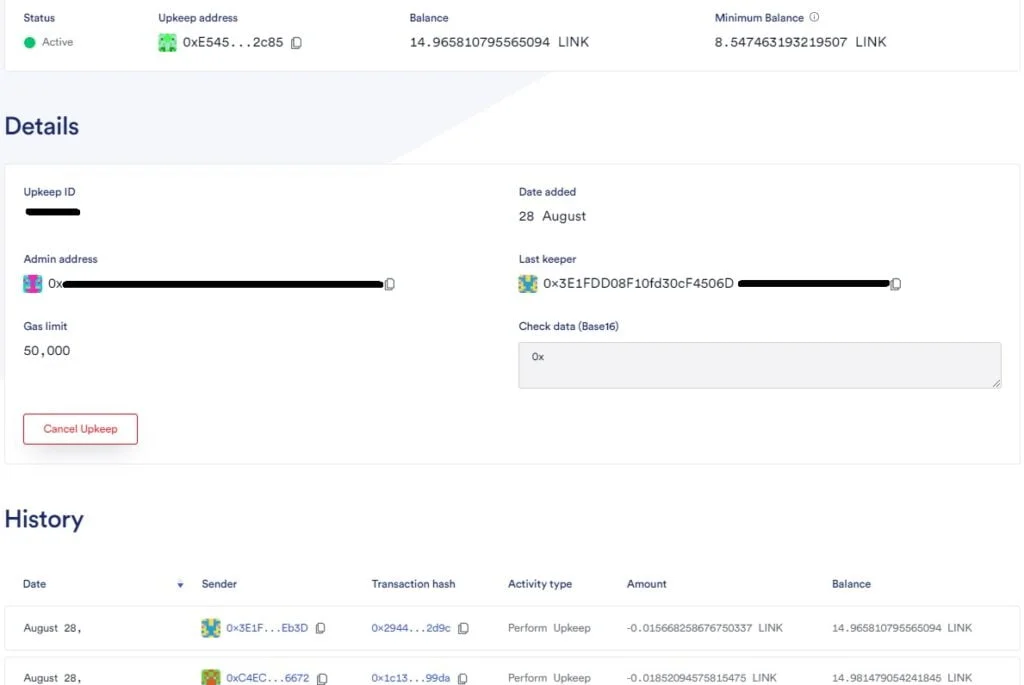Copy sender address 0xC4EC...6672
Viewport: 1024px width, 685px height.
(x=322, y=678)
